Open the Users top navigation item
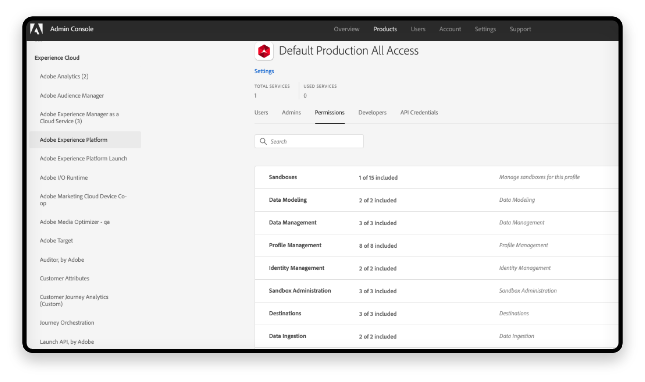This screenshot has height=382, width=645. [x=418, y=29]
